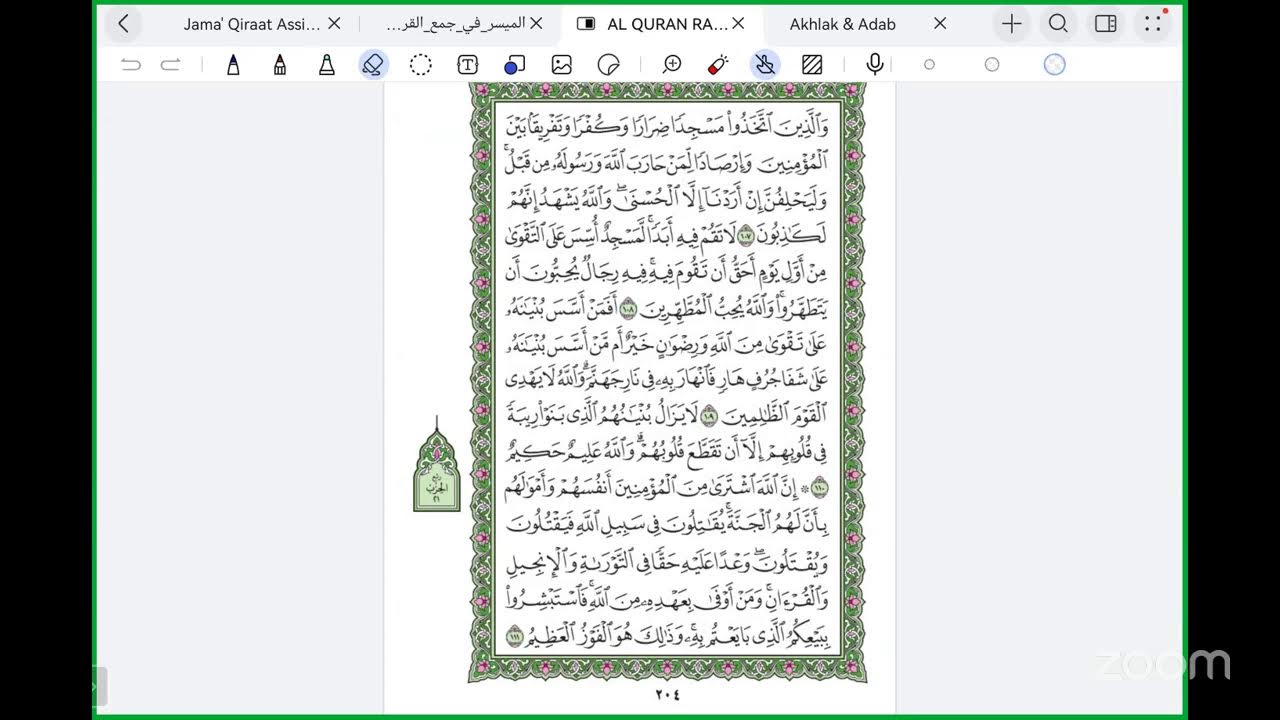This screenshot has width=1280, height=720.
Task: Click the ayah 107 end marker
Action: tap(745, 237)
